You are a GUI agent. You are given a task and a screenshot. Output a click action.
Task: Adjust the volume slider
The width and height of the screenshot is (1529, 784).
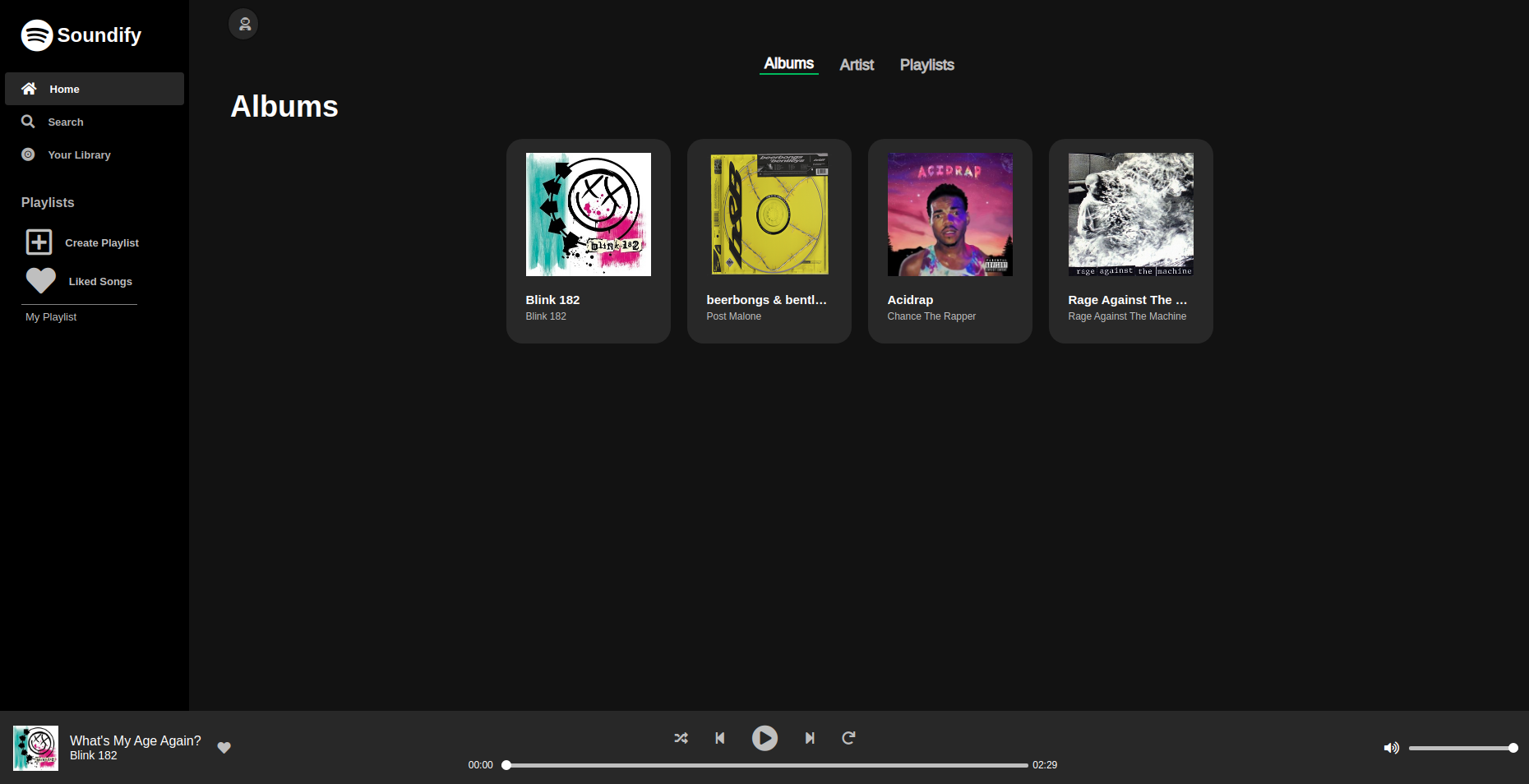pos(1462,748)
